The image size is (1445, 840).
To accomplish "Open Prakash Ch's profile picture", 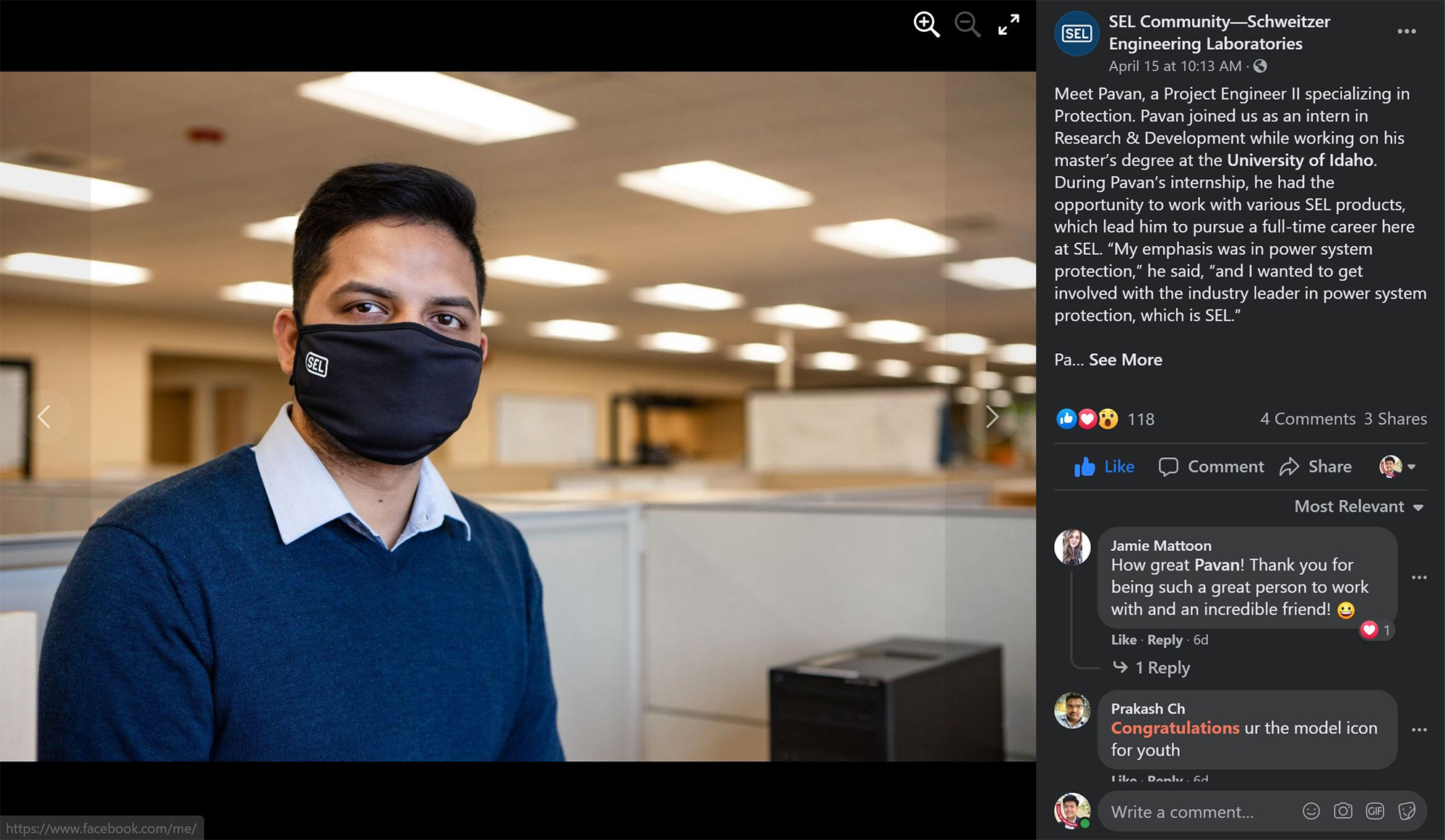I will click(1072, 710).
